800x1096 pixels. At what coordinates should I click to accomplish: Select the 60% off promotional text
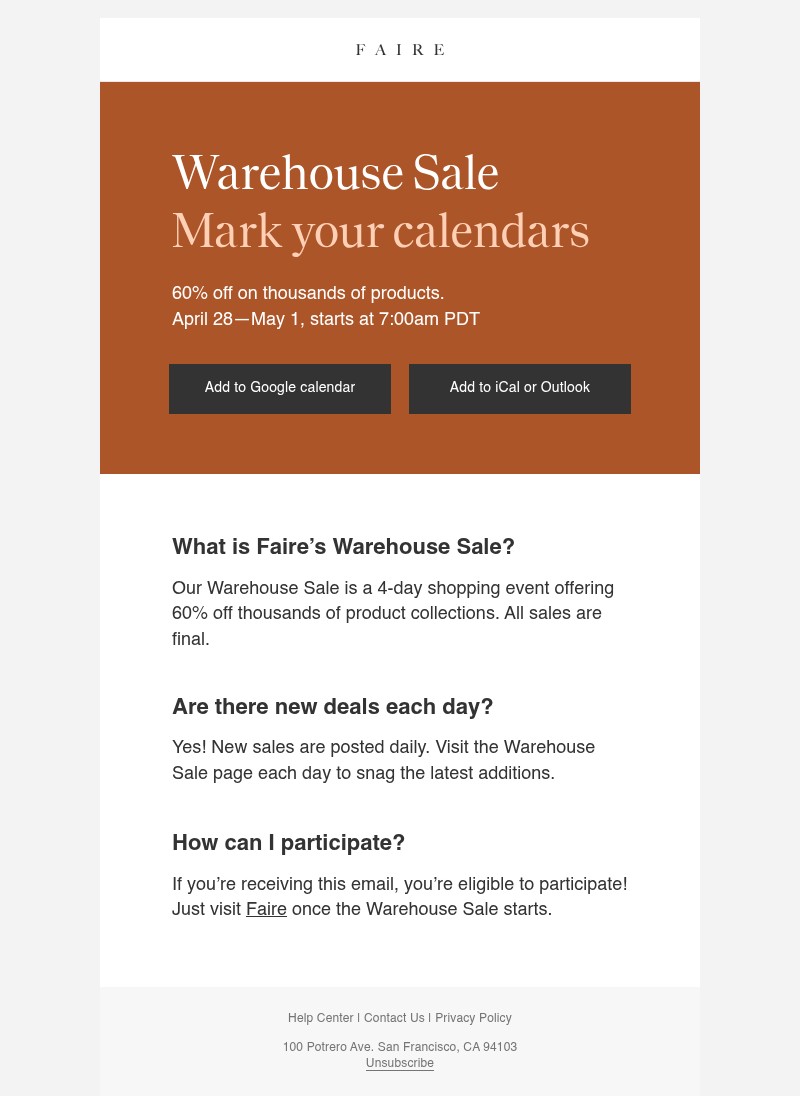[308, 293]
